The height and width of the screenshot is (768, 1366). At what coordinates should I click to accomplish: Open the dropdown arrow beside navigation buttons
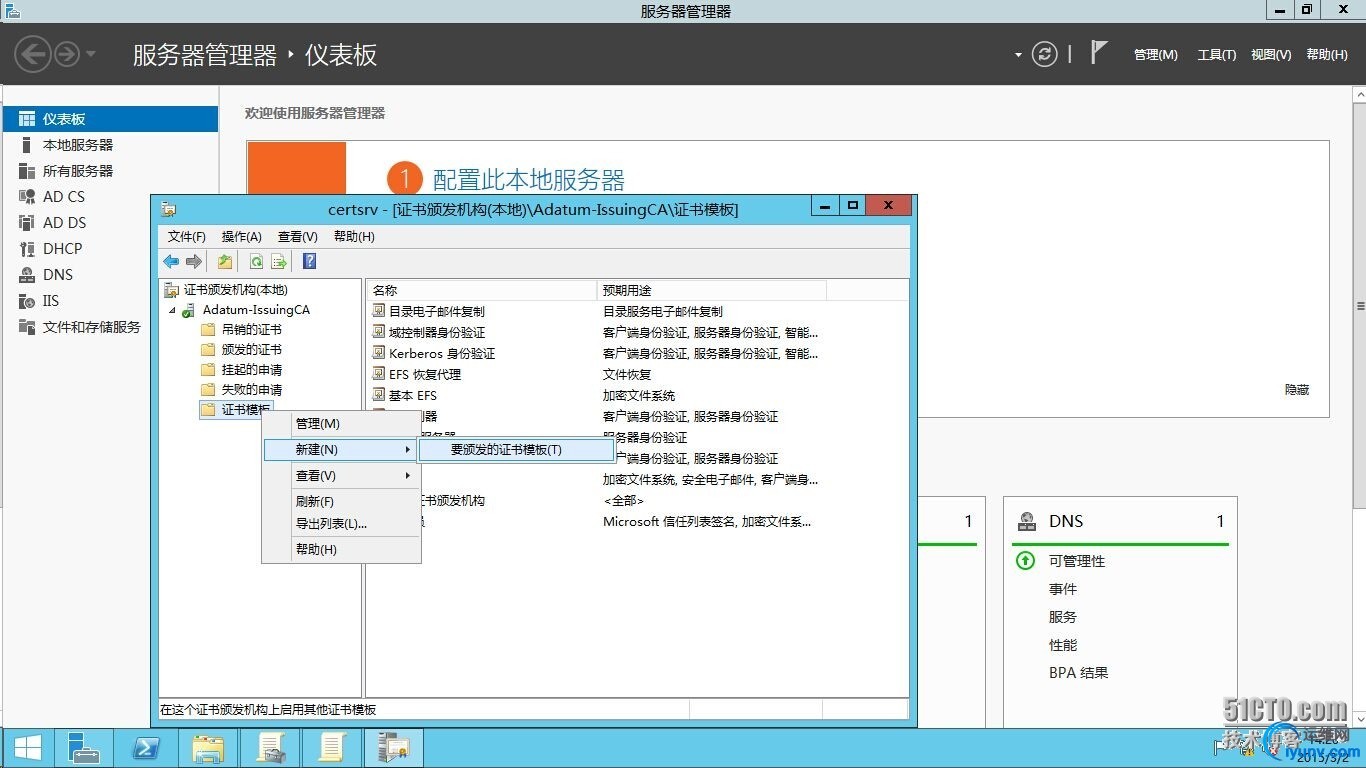coord(91,55)
